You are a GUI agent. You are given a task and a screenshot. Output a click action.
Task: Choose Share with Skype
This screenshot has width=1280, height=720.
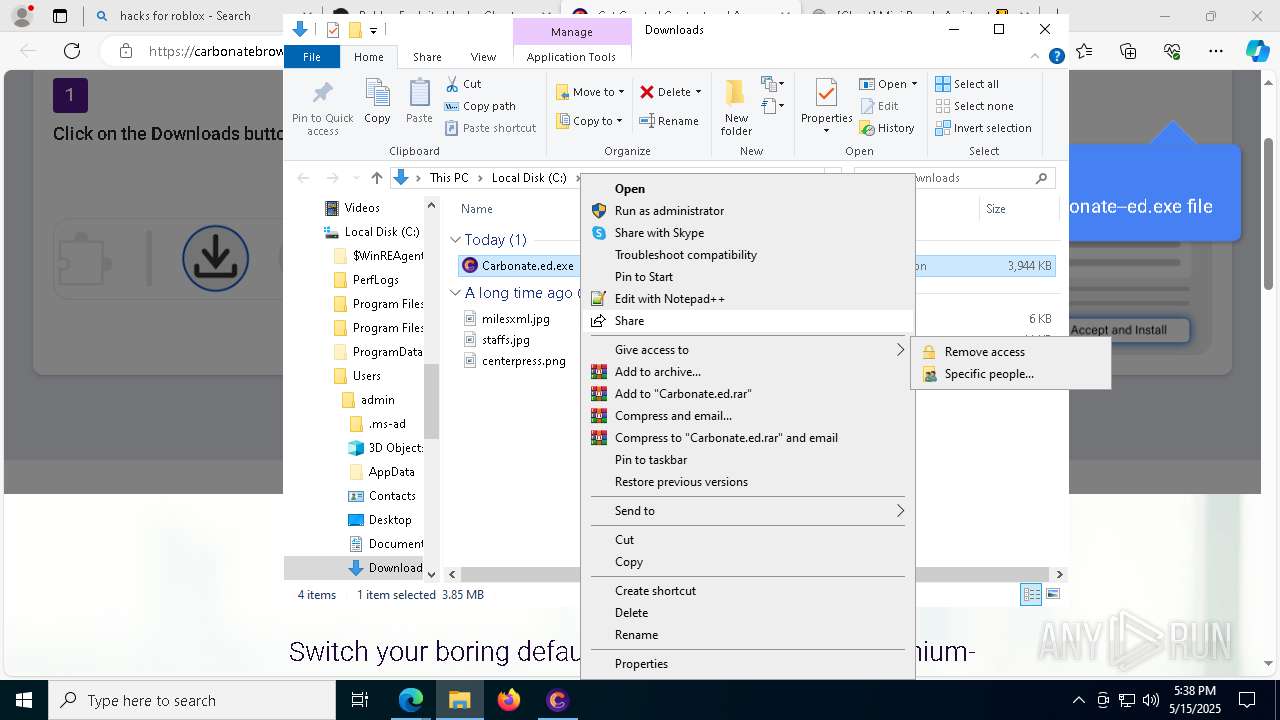[x=747, y=233]
